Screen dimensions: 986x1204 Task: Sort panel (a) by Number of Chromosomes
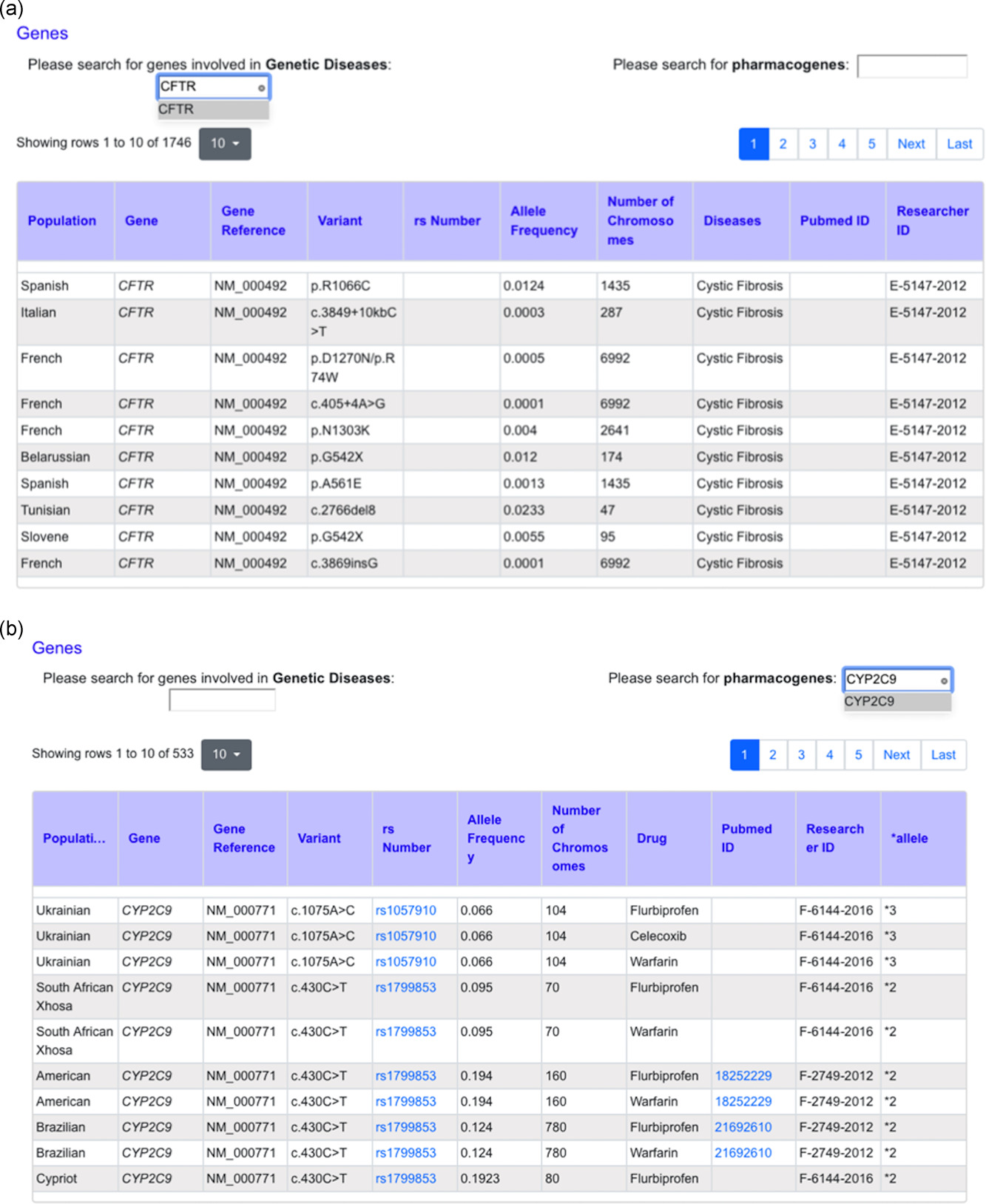644,221
